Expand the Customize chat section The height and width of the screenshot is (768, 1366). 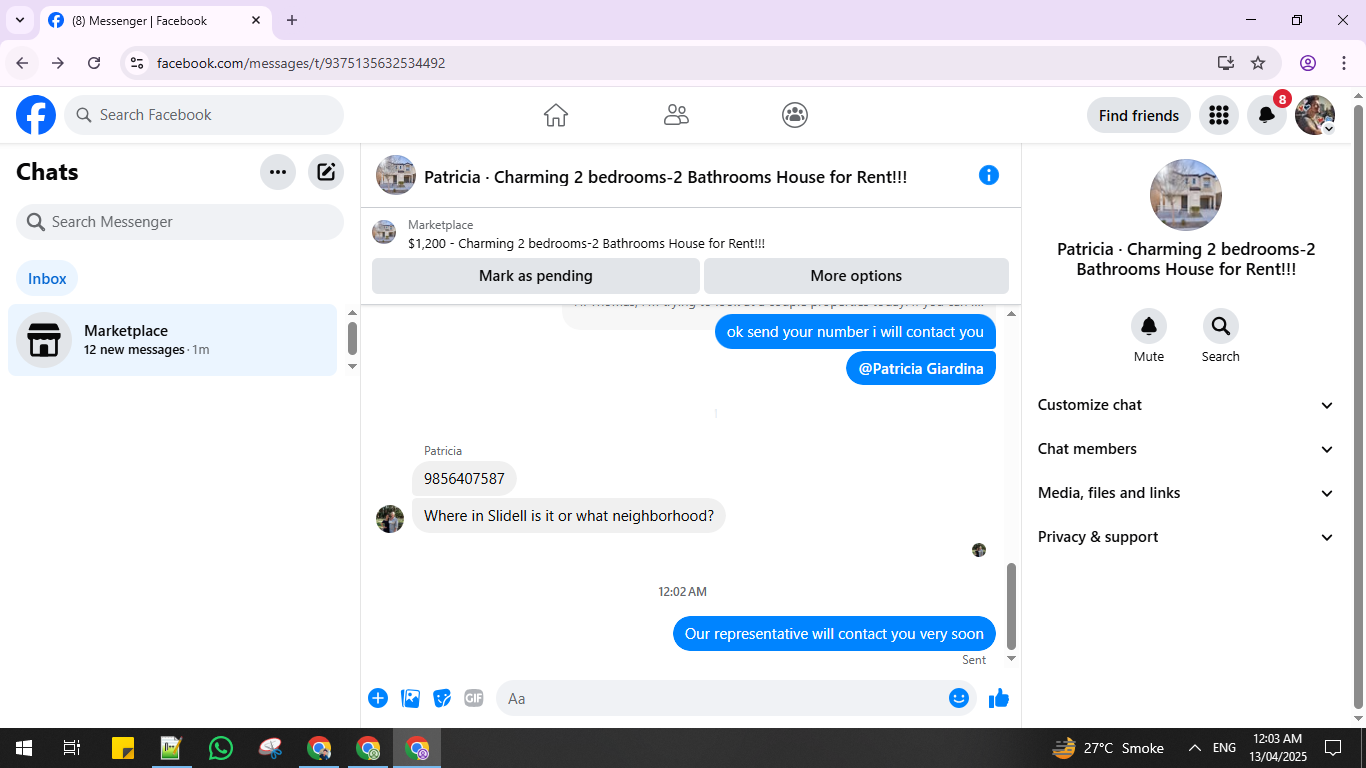[1185, 405]
